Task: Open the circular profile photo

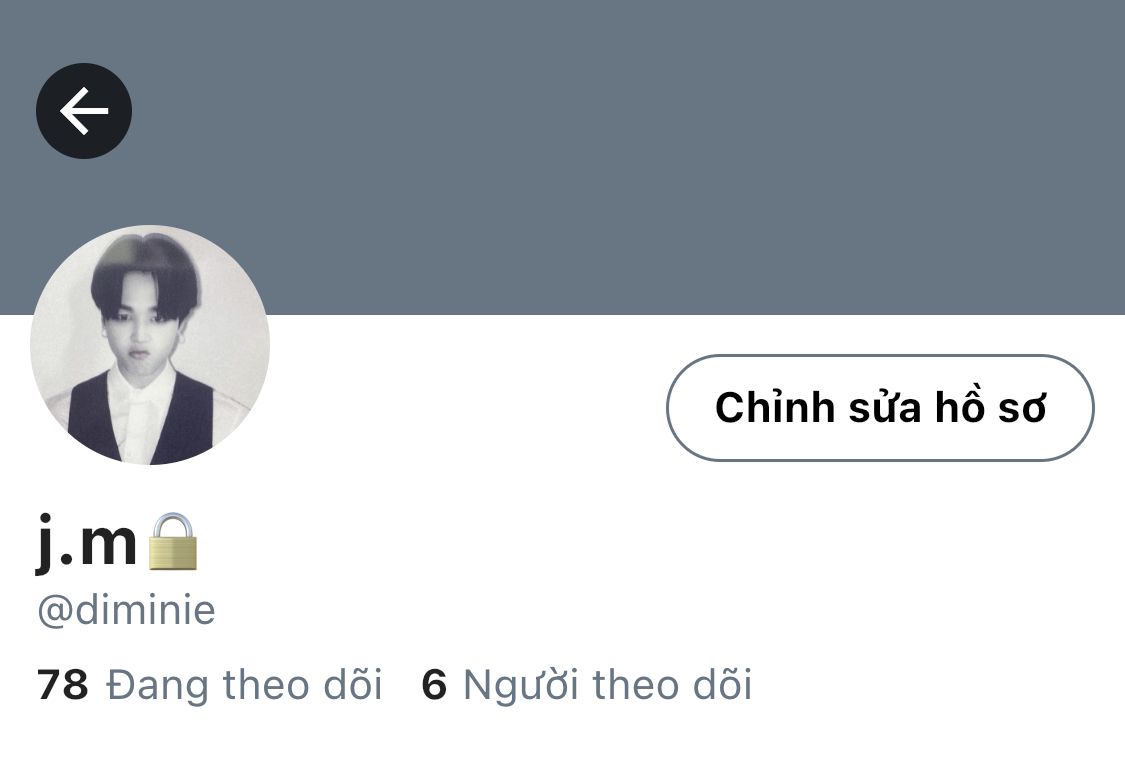Action: pyautogui.click(x=150, y=345)
